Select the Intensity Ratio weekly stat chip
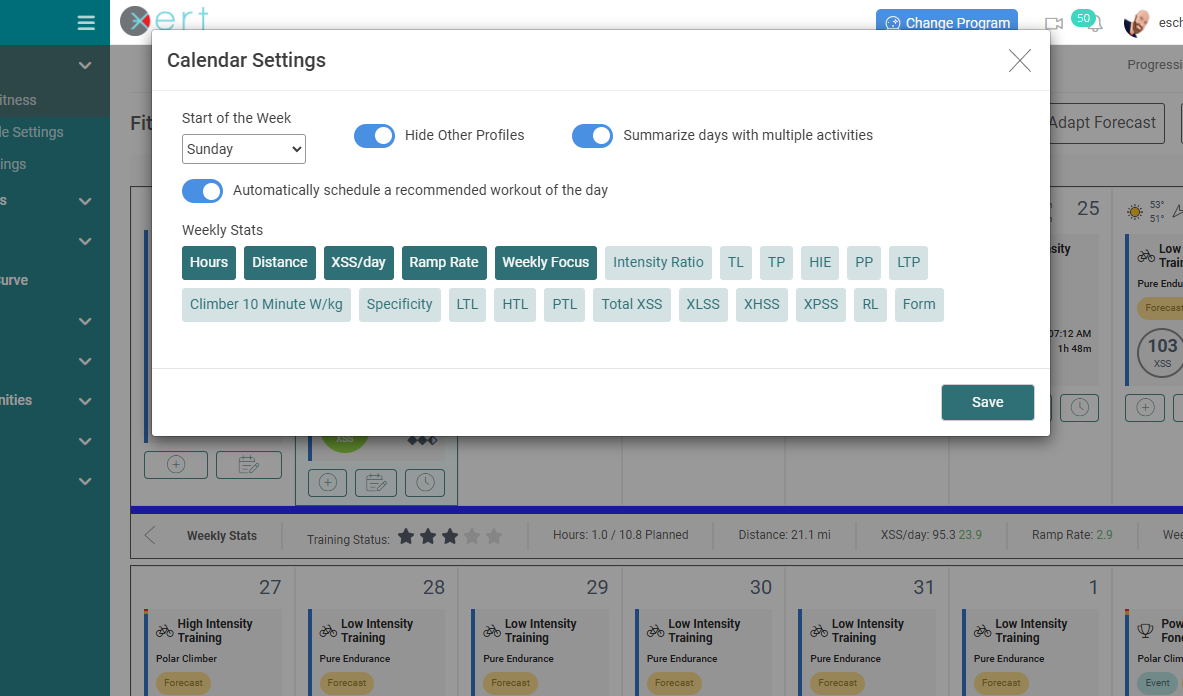This screenshot has width=1183, height=696. click(x=657, y=262)
